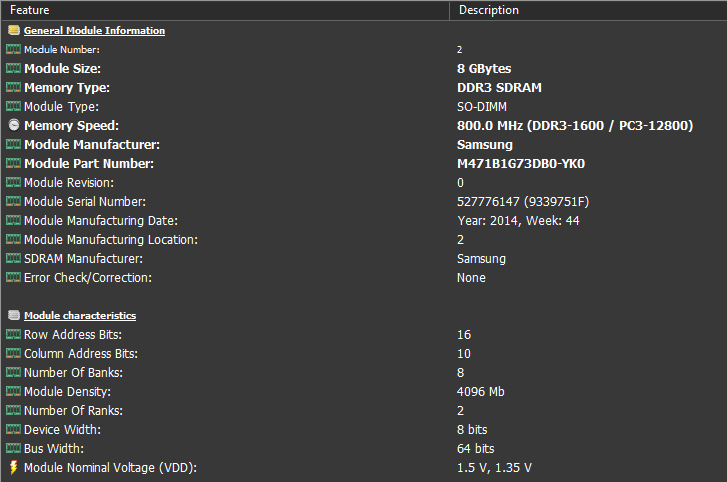Click the chip icon beside Row Address Bits
Viewport: 727px width, 482px height.
pos(13,335)
